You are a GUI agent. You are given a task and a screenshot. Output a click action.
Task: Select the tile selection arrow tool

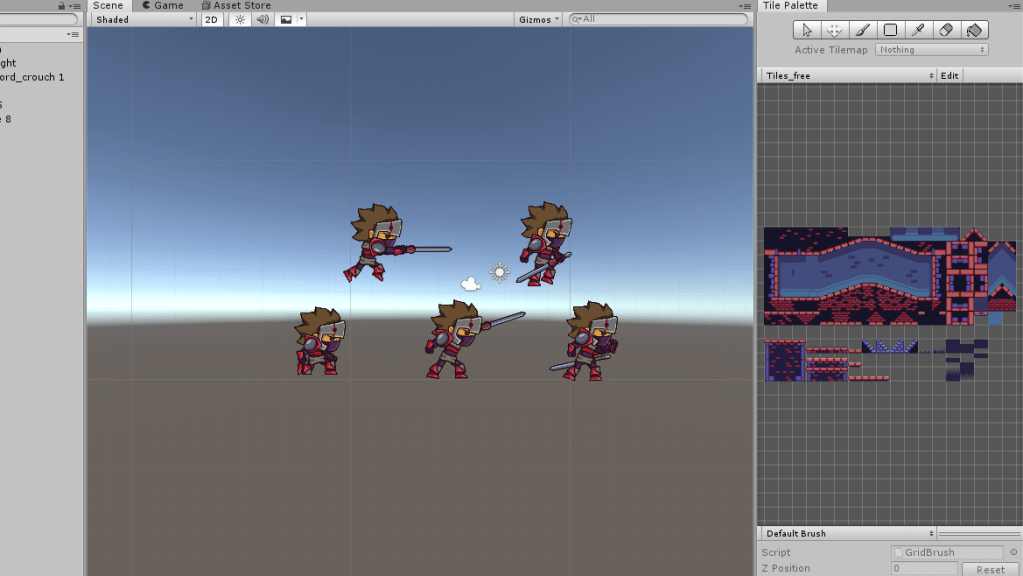coord(807,30)
